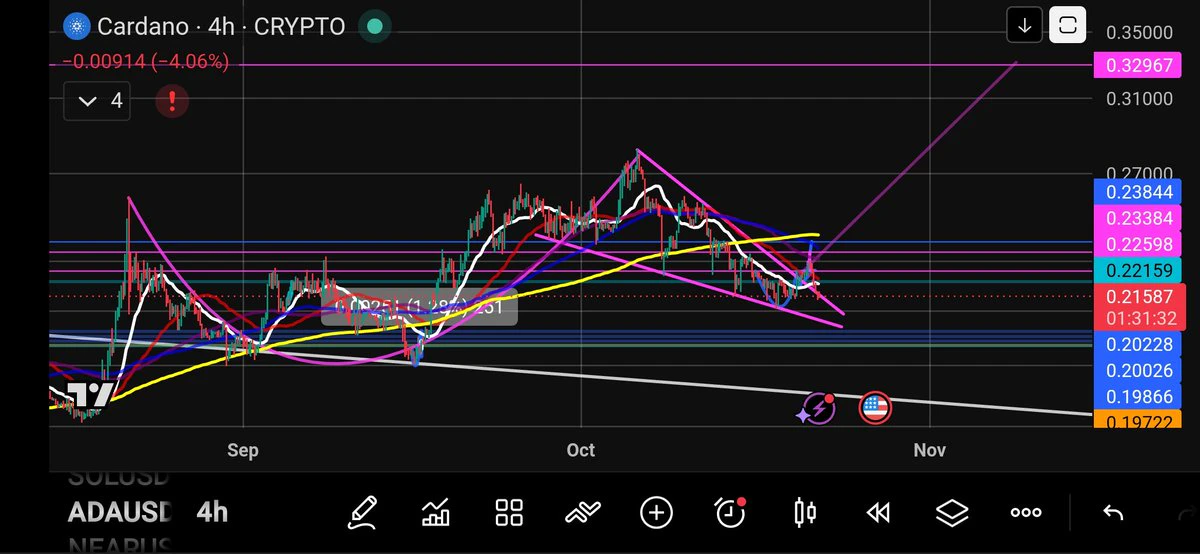Start bar replay with rewind icon
The height and width of the screenshot is (554, 1200).
[878, 513]
